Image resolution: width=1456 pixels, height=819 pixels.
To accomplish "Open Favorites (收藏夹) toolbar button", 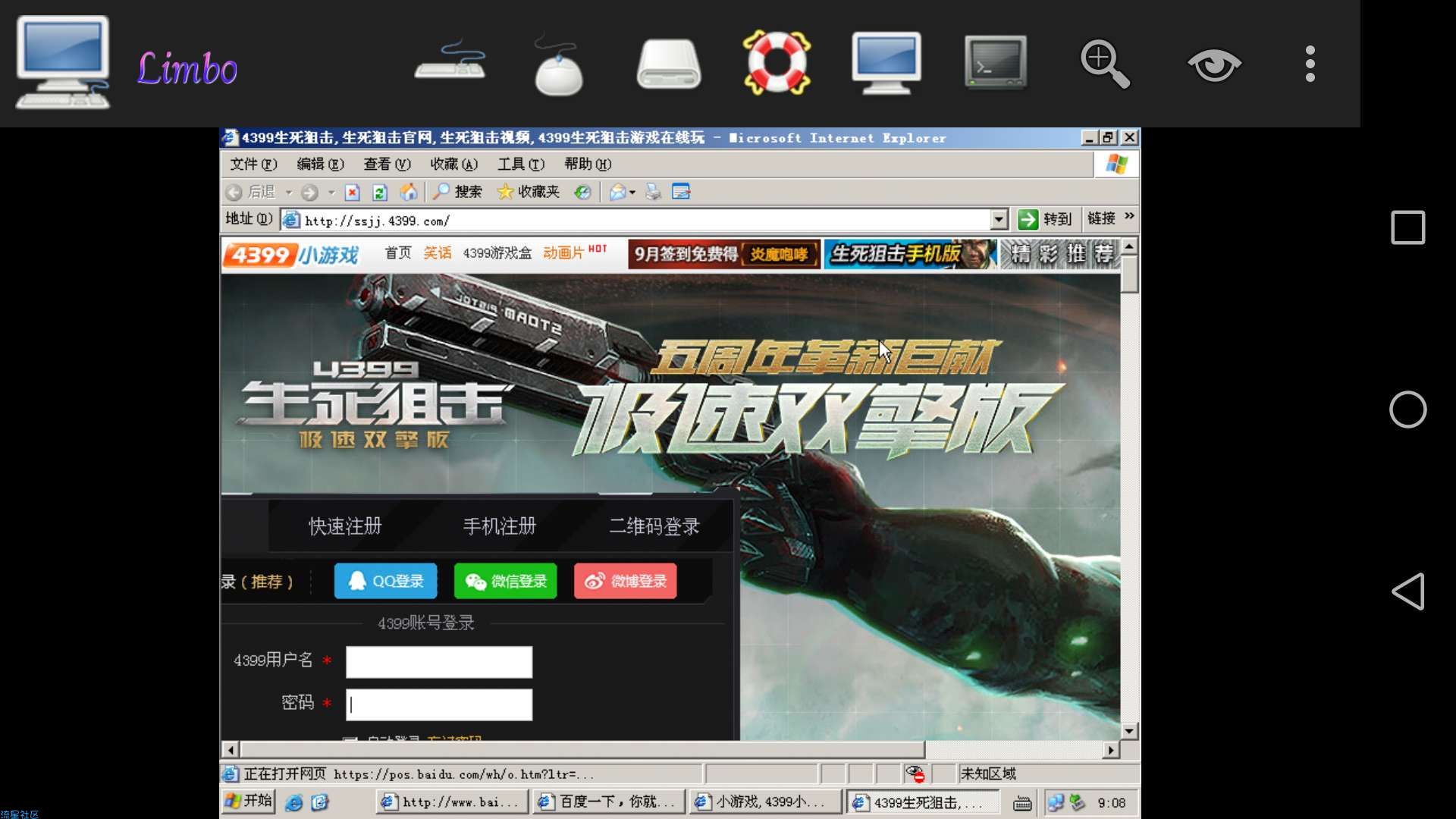I will click(x=529, y=192).
